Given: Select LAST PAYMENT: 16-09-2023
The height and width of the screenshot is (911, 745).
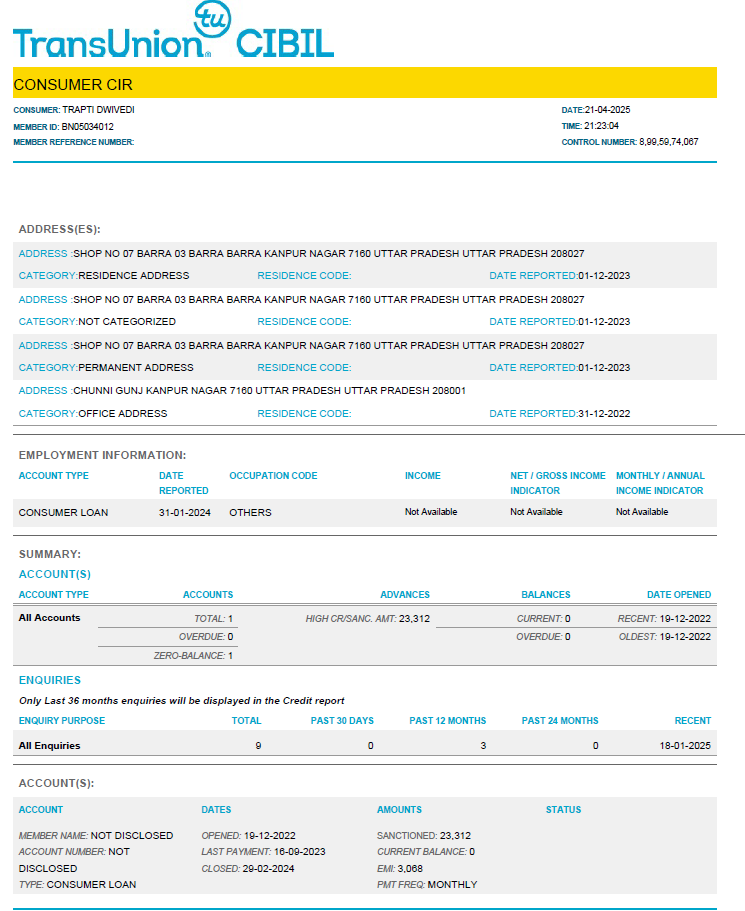Looking at the screenshot, I should pyautogui.click(x=263, y=852).
